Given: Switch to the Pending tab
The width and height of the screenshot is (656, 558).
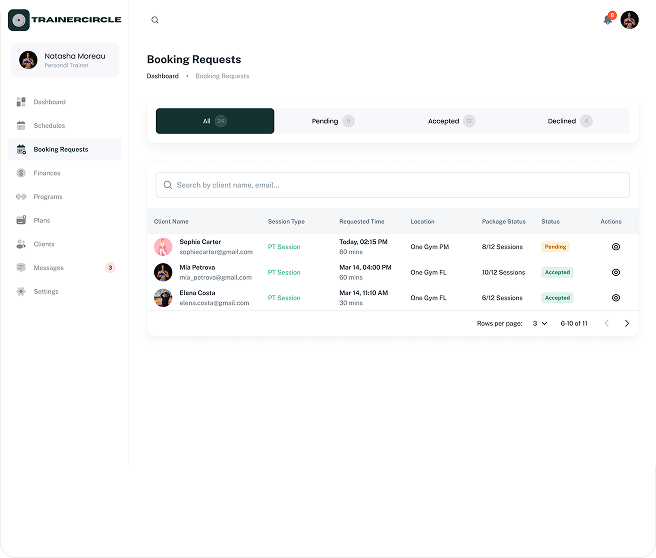Looking at the screenshot, I should tap(333, 121).
